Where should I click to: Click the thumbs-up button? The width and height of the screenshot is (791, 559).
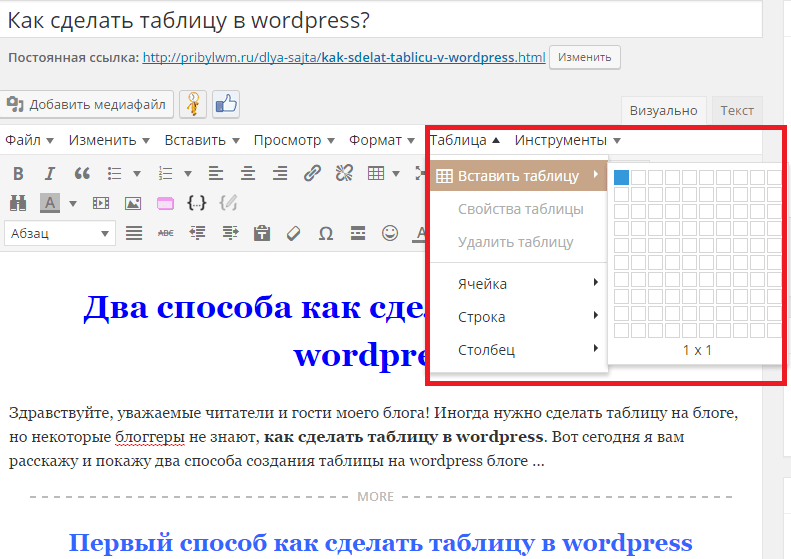click(225, 104)
